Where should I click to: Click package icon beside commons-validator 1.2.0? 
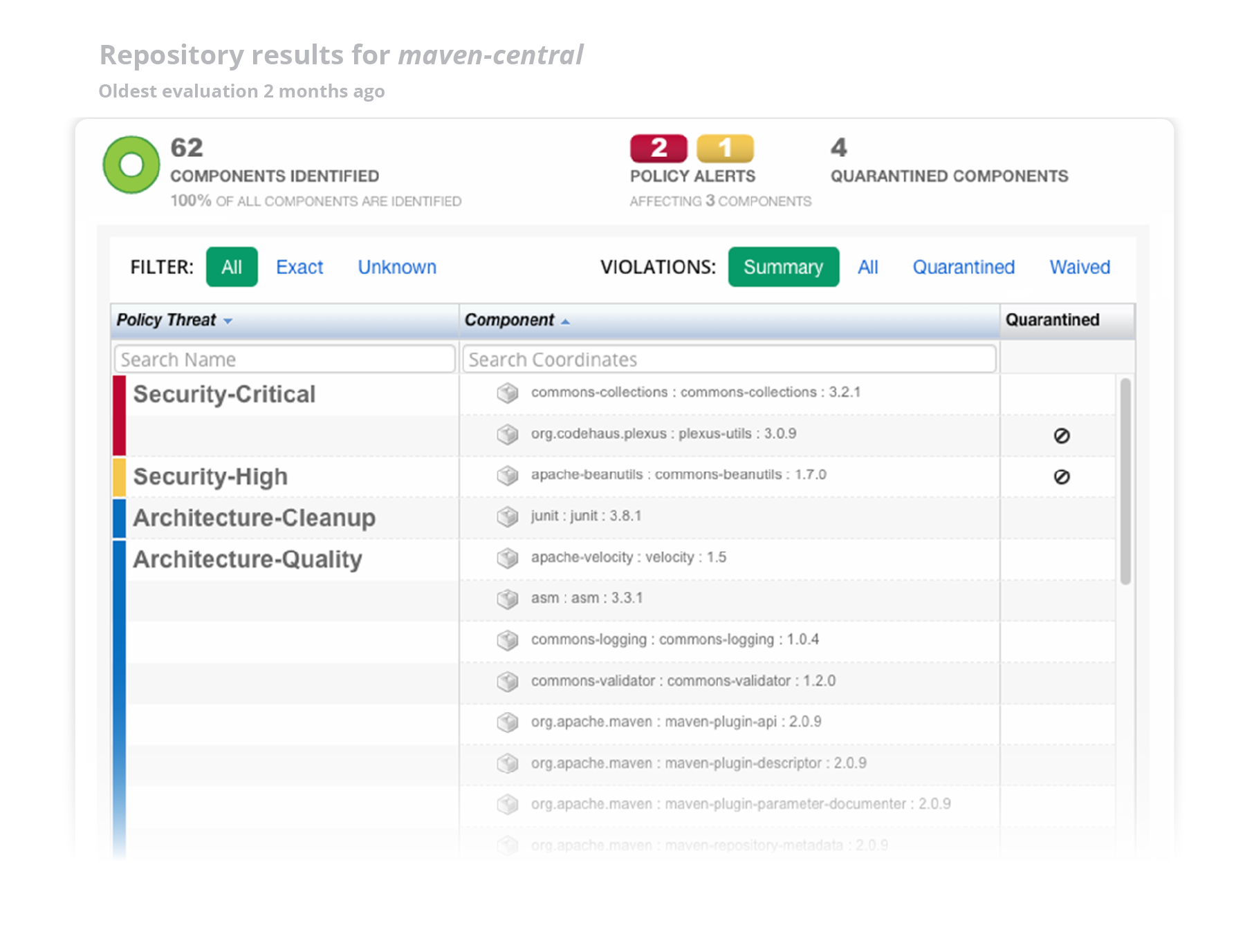(508, 681)
